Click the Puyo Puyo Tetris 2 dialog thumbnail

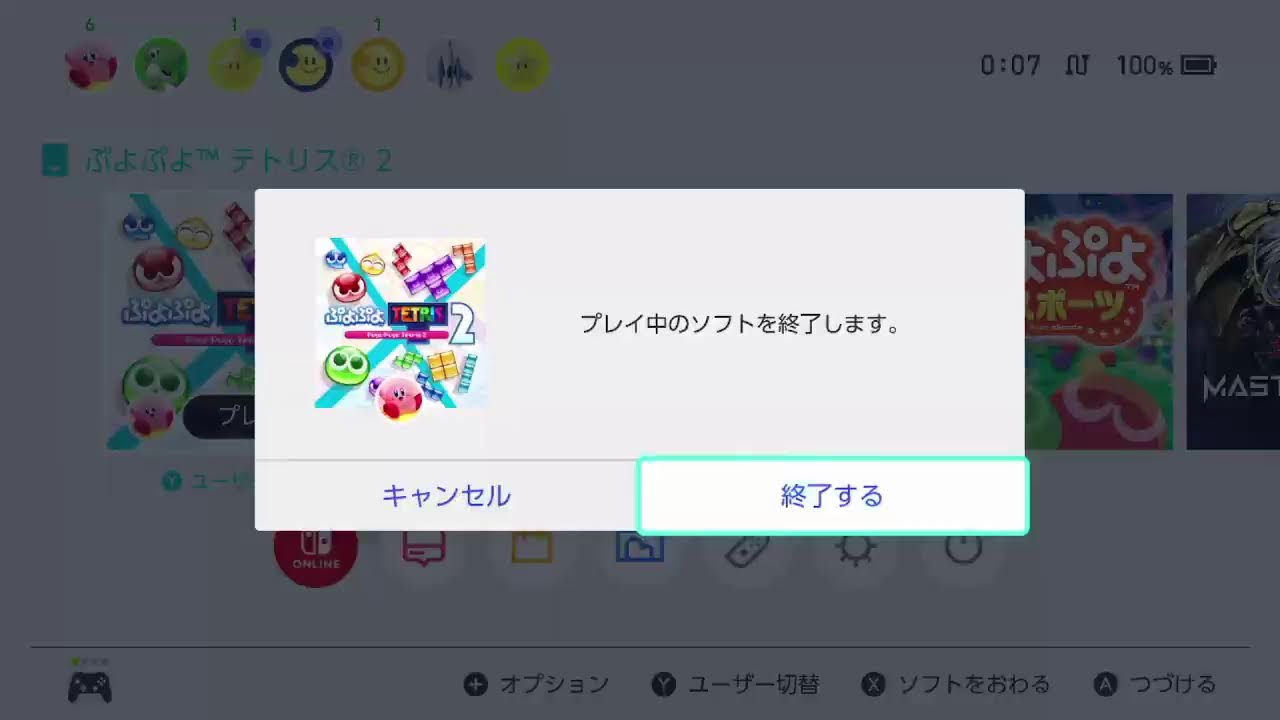[x=400, y=323]
